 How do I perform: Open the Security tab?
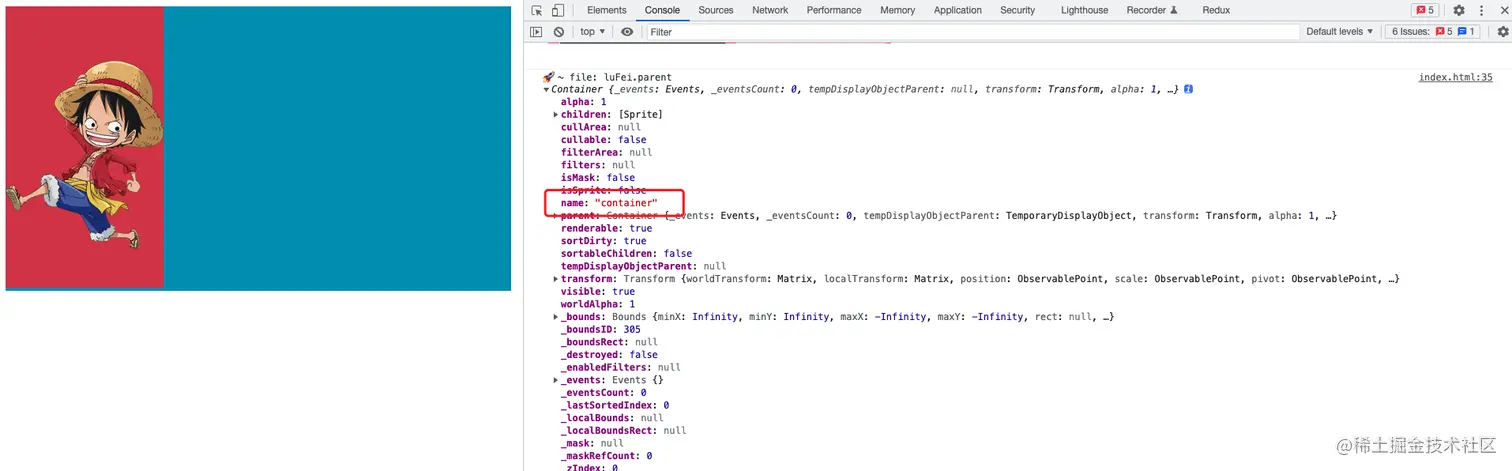point(1017,10)
